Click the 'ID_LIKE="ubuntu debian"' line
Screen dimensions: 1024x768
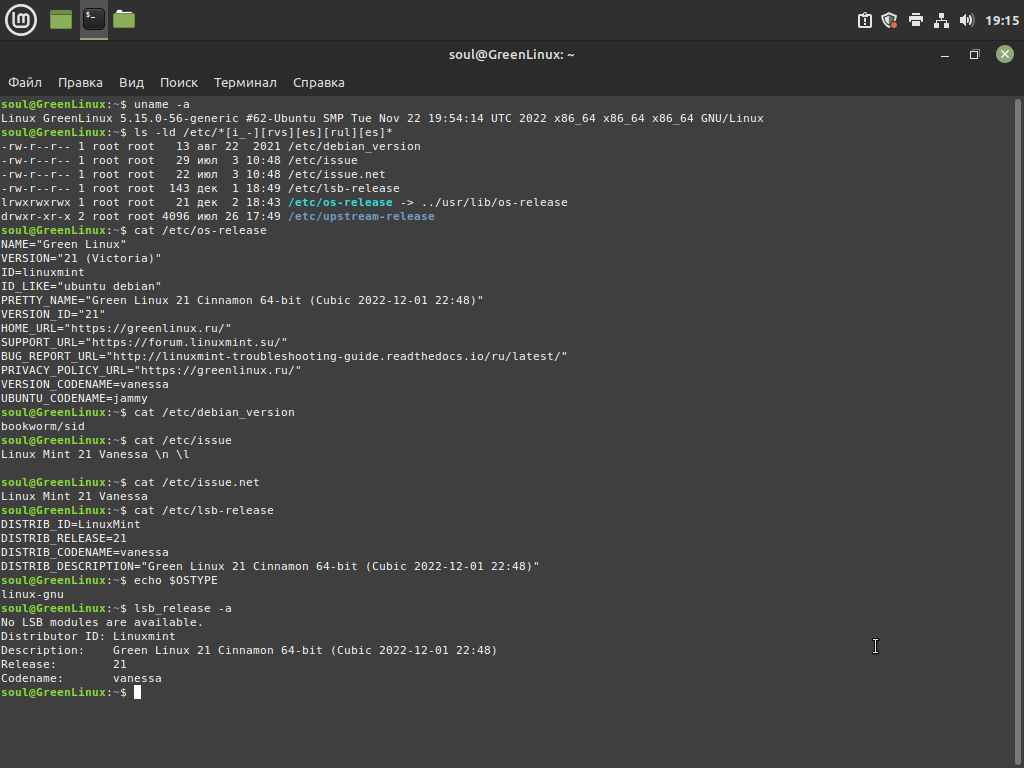click(x=81, y=287)
